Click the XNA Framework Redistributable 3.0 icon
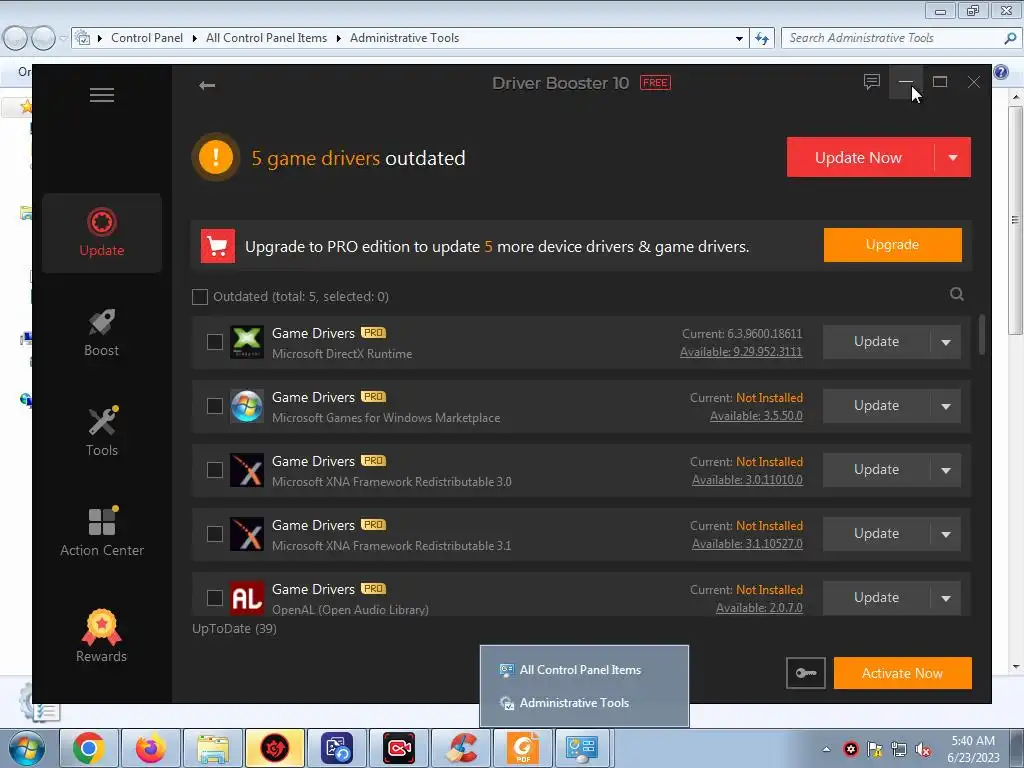Screen dimensions: 1024x768 247,470
